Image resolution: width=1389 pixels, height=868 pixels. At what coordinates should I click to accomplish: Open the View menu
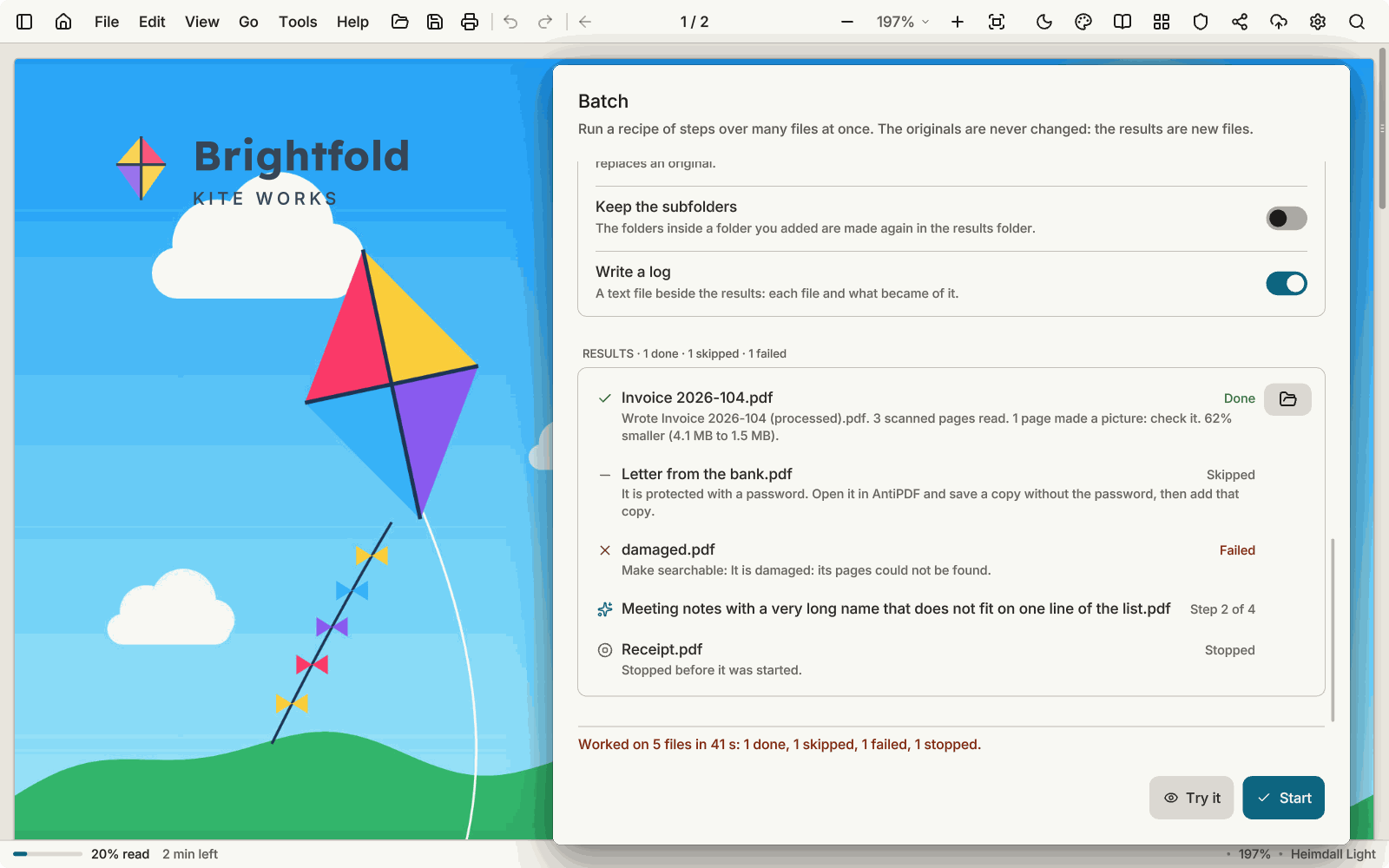(x=201, y=22)
